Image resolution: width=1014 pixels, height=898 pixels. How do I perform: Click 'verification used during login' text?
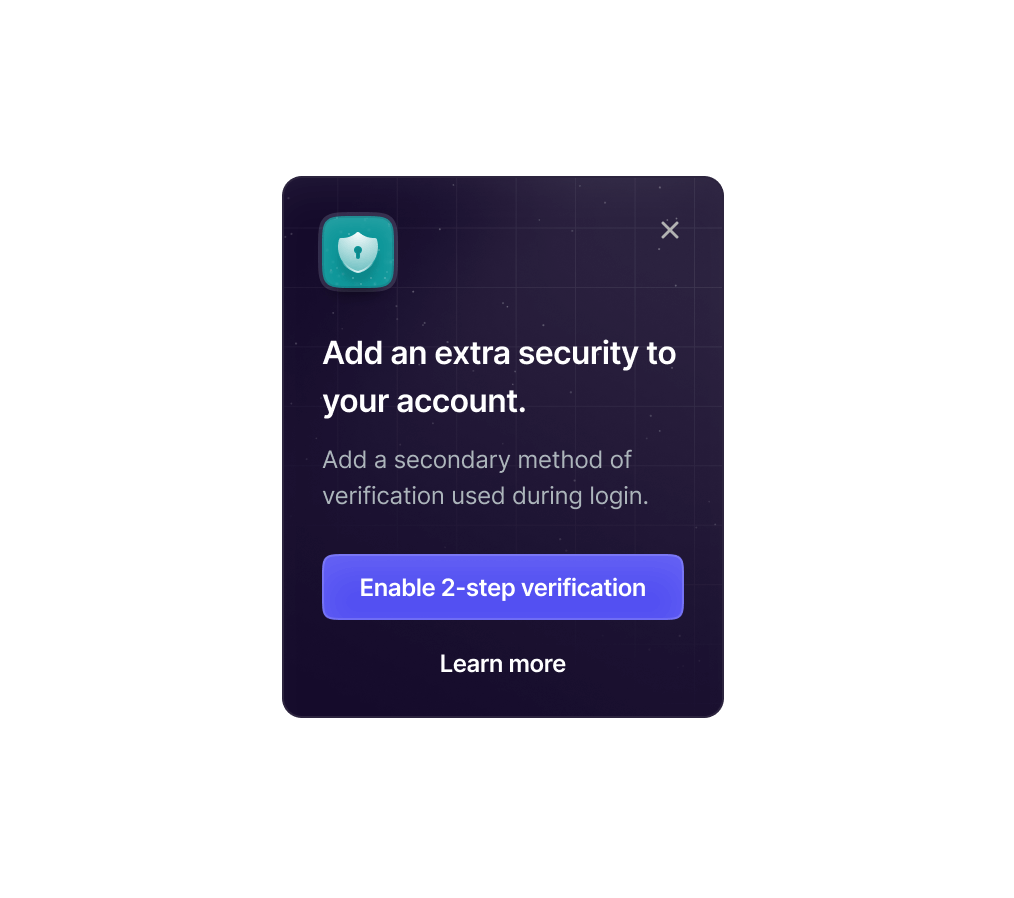pos(485,496)
